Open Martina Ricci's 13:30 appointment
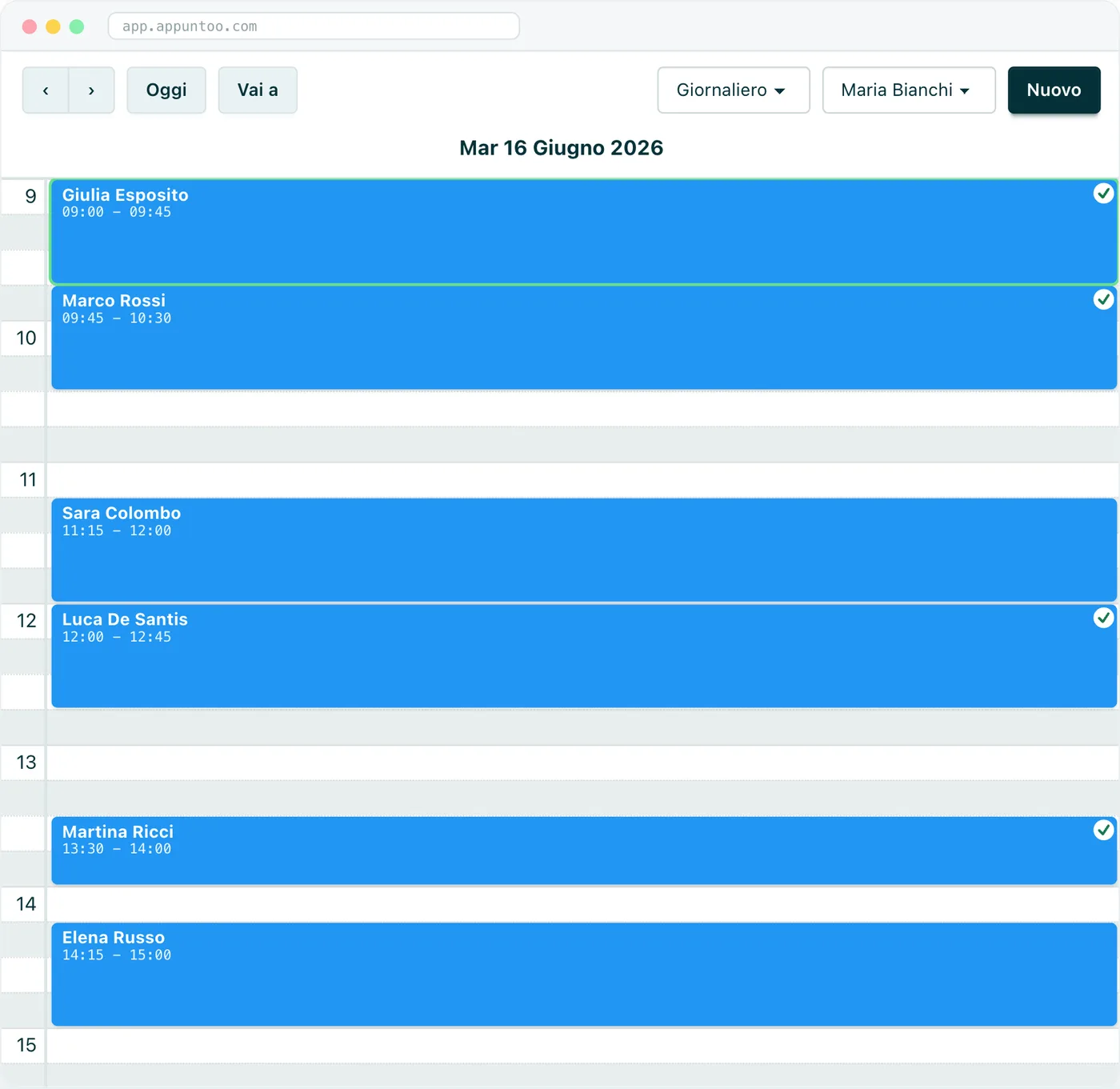The height and width of the screenshot is (1089, 1120). coord(584,851)
